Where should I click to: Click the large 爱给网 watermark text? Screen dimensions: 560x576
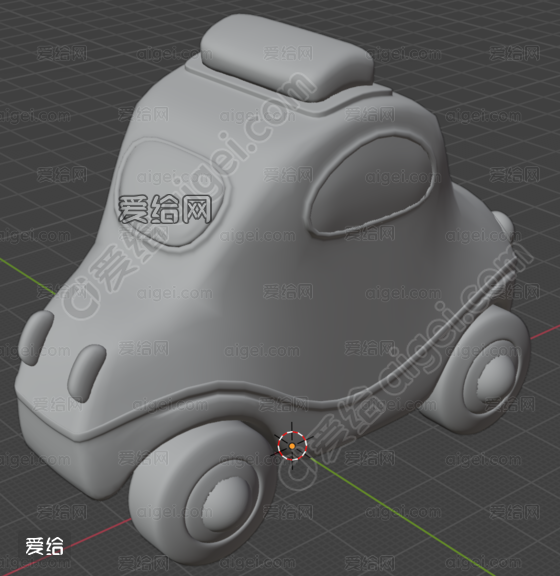click(165, 210)
